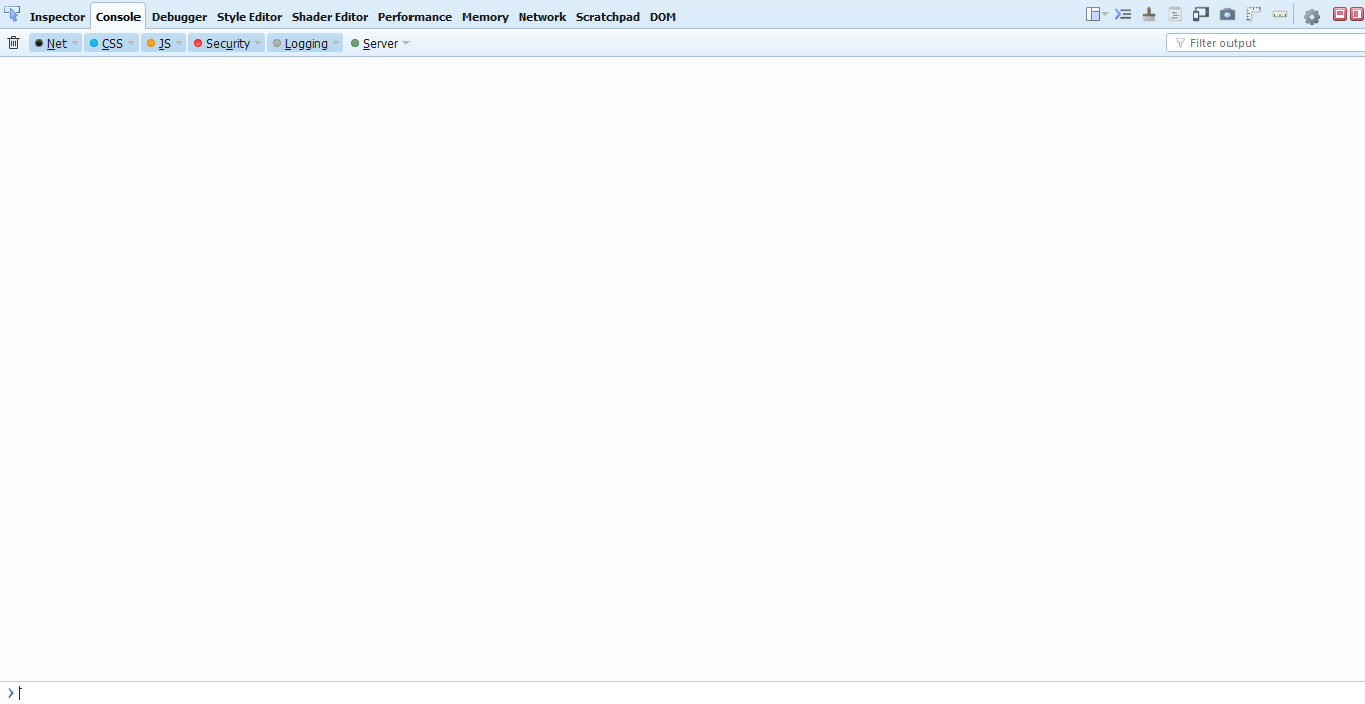Select the measure portion tool icon

(x=1279, y=15)
